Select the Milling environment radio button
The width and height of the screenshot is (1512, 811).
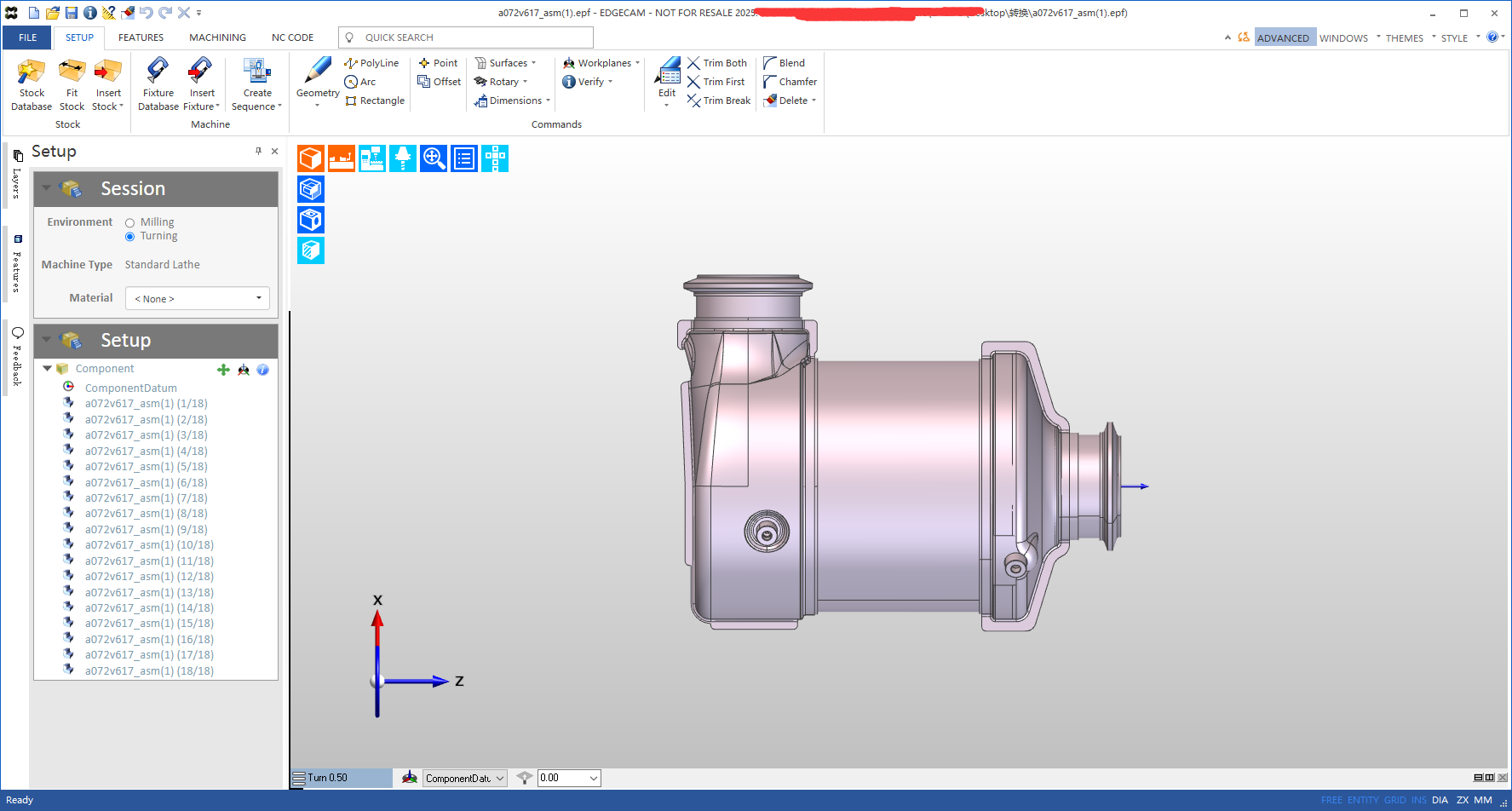[129, 221]
